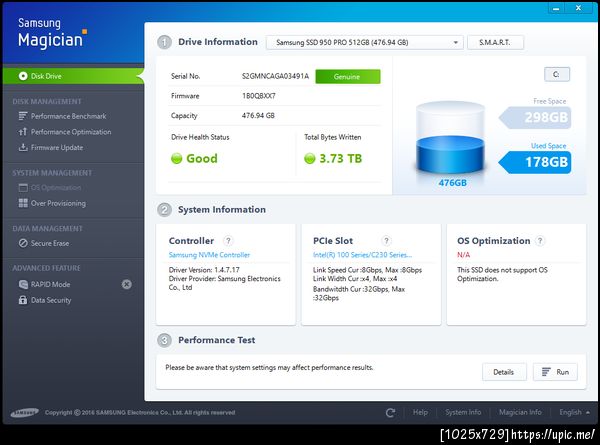Open System Info in the footer
This screenshot has width=600, height=445.
point(463,412)
